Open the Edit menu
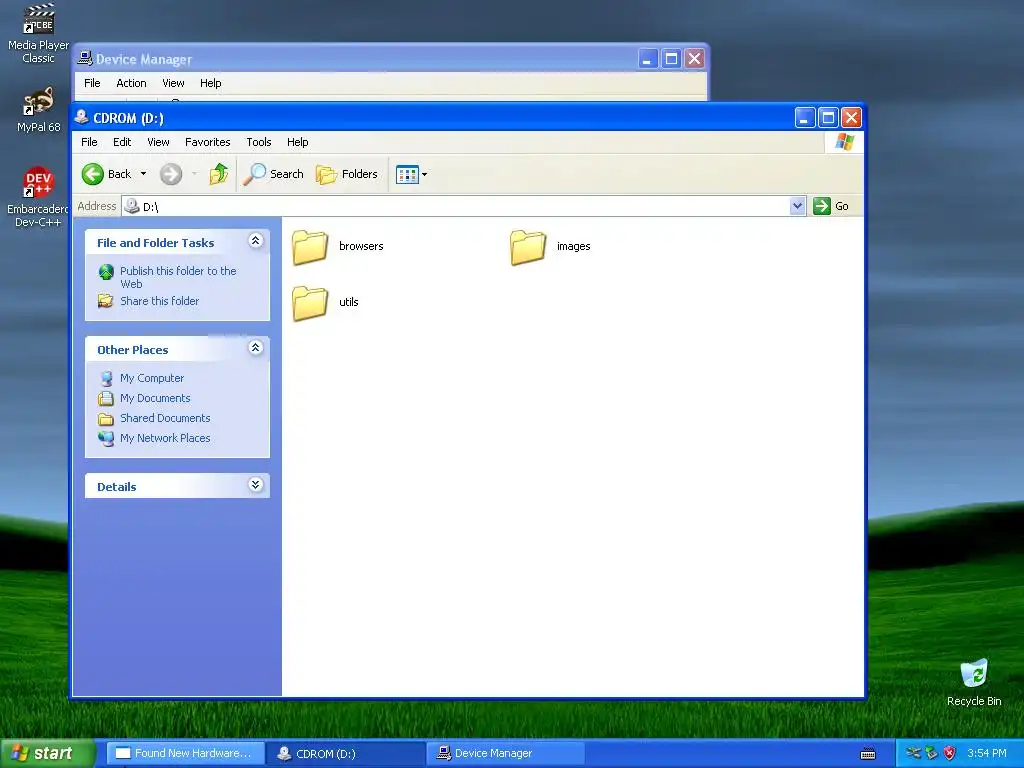Screen dimensions: 1024x768 122,142
